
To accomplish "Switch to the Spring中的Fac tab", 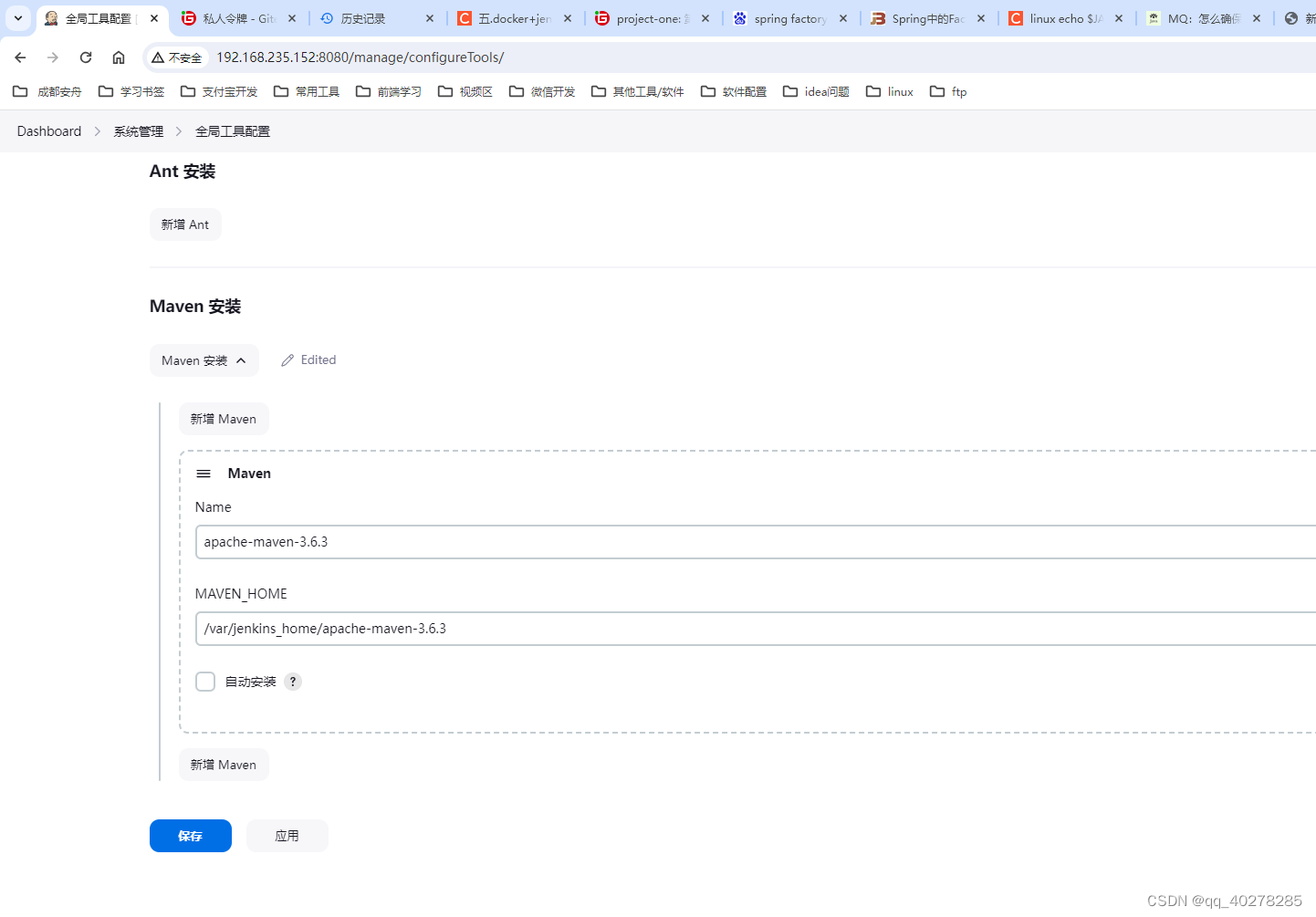I will pyautogui.click(x=928, y=18).
